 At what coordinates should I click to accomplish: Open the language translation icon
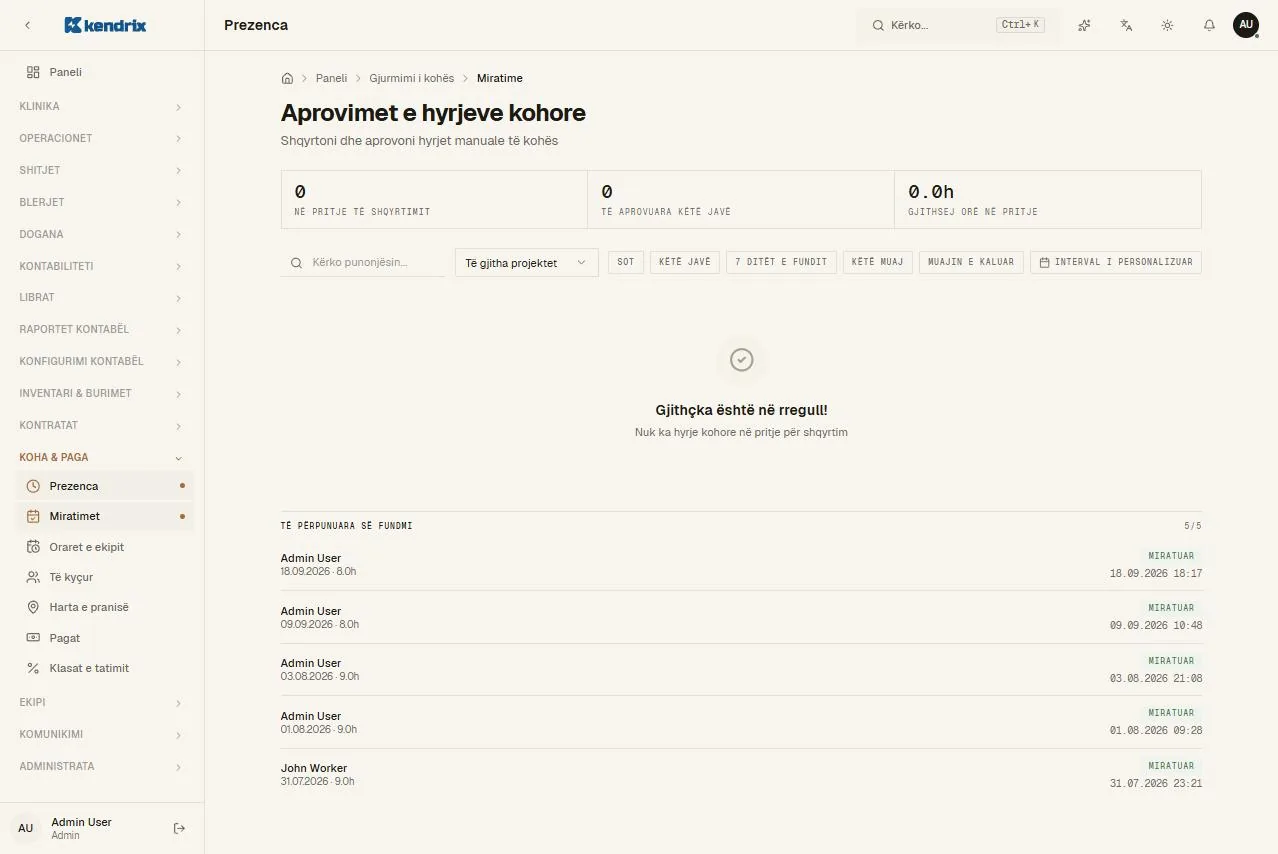click(1126, 25)
